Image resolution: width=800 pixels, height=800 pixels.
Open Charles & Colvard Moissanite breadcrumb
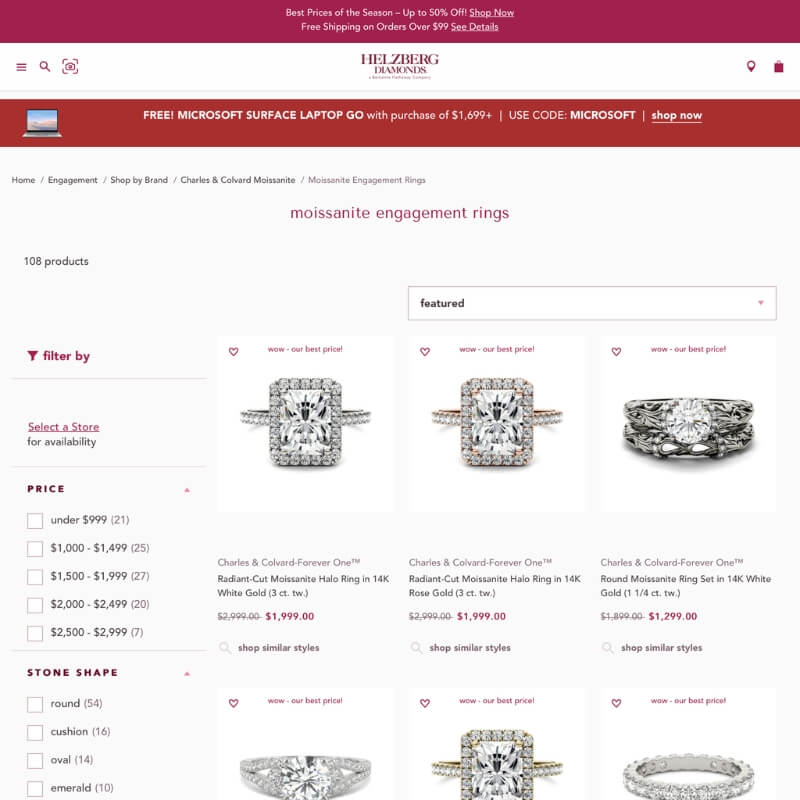pyautogui.click(x=238, y=180)
